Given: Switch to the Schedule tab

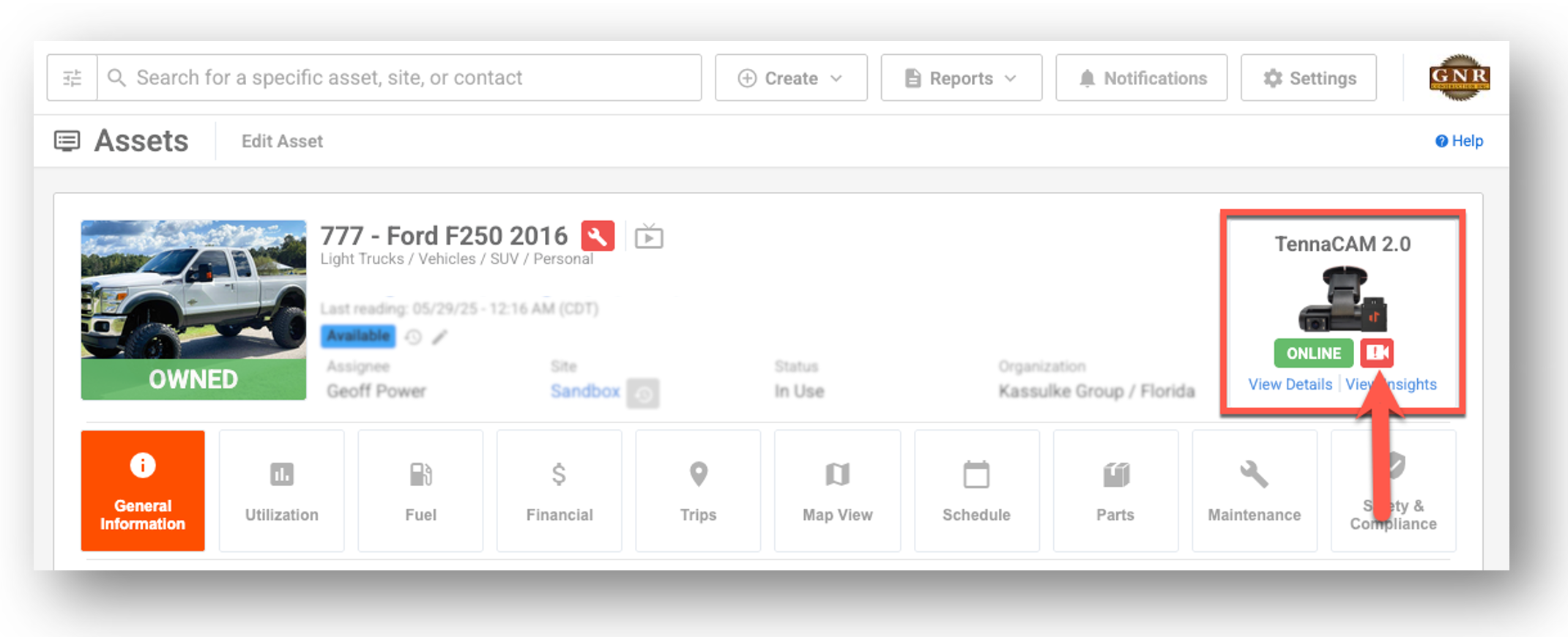Looking at the screenshot, I should point(976,491).
